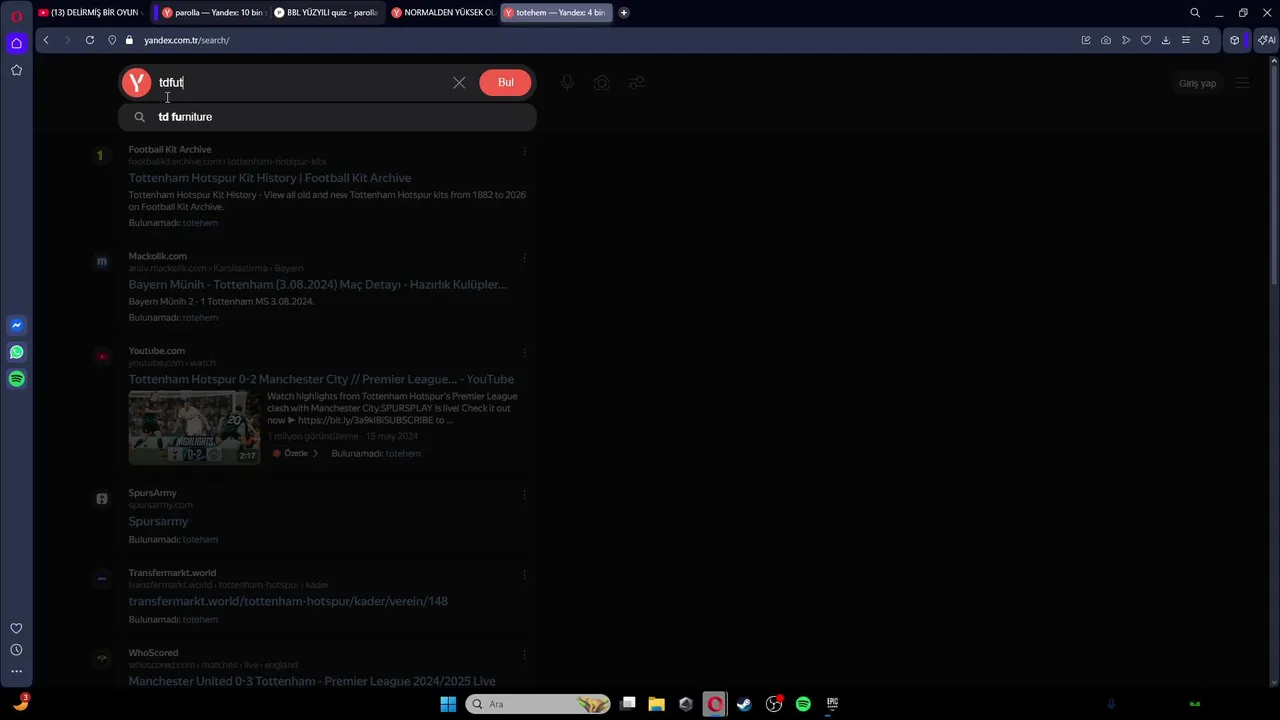Open options for SpursArmy result
Viewport: 1280px width, 720px height.
525,494
